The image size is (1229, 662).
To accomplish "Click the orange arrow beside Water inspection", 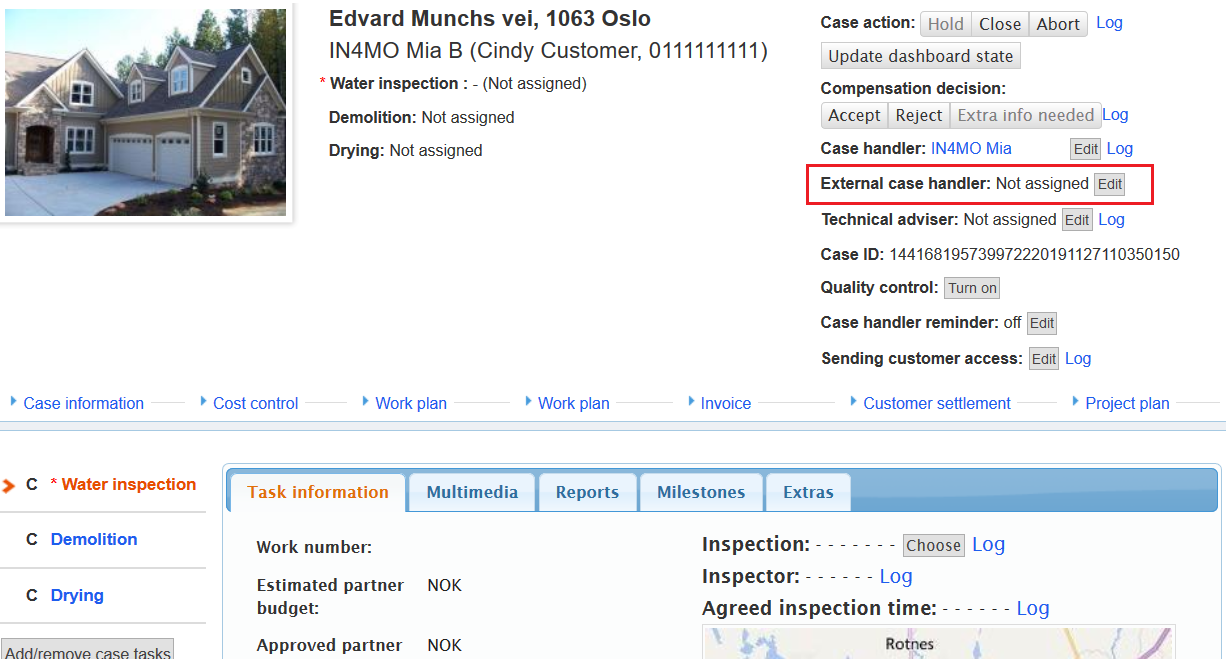I will [10, 486].
